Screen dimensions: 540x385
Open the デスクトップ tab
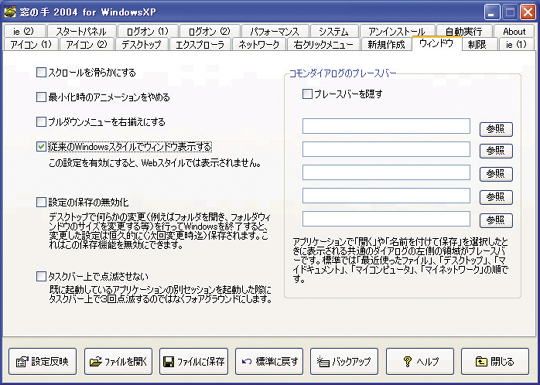(x=142, y=44)
